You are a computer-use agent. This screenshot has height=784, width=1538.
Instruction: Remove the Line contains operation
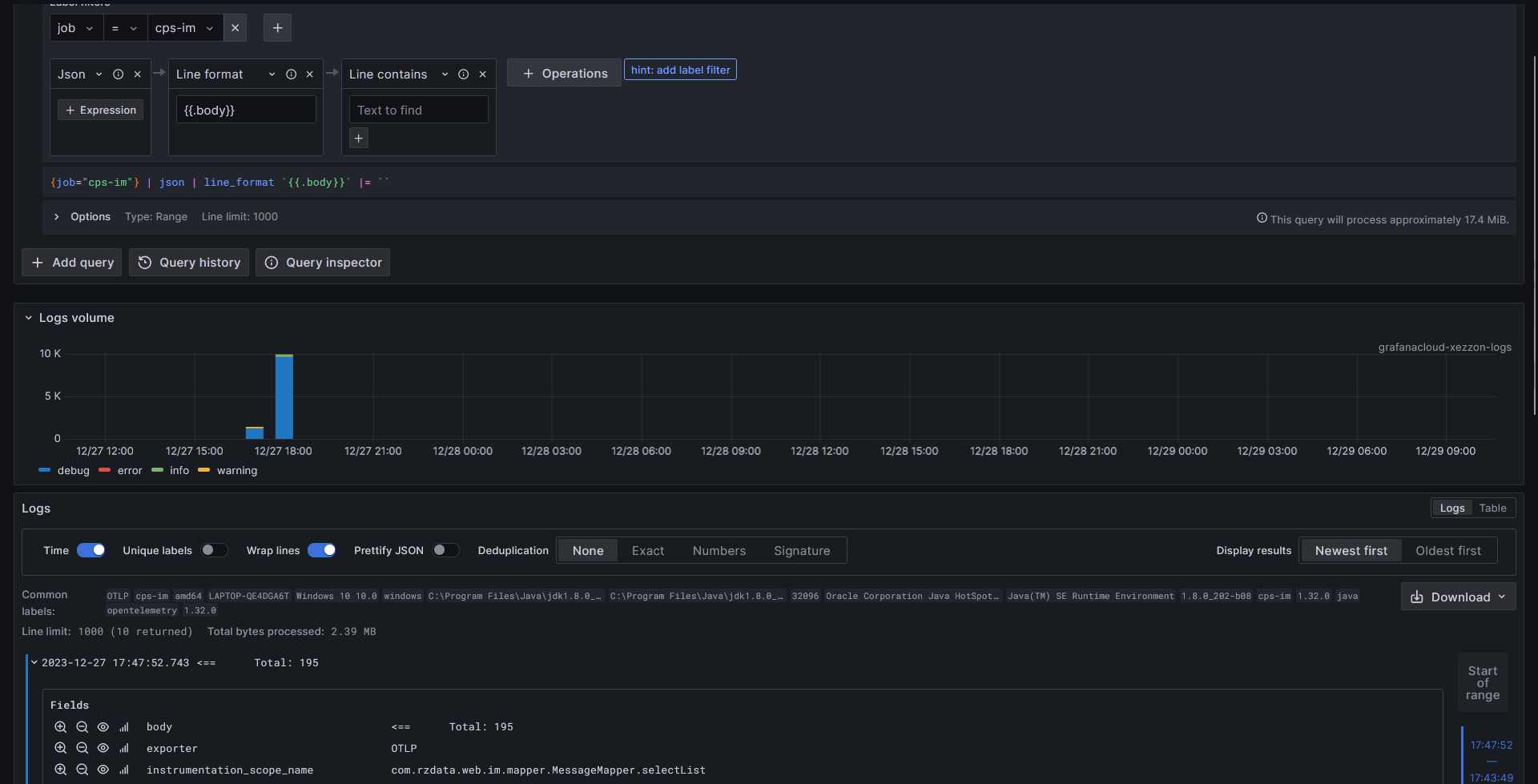483,74
